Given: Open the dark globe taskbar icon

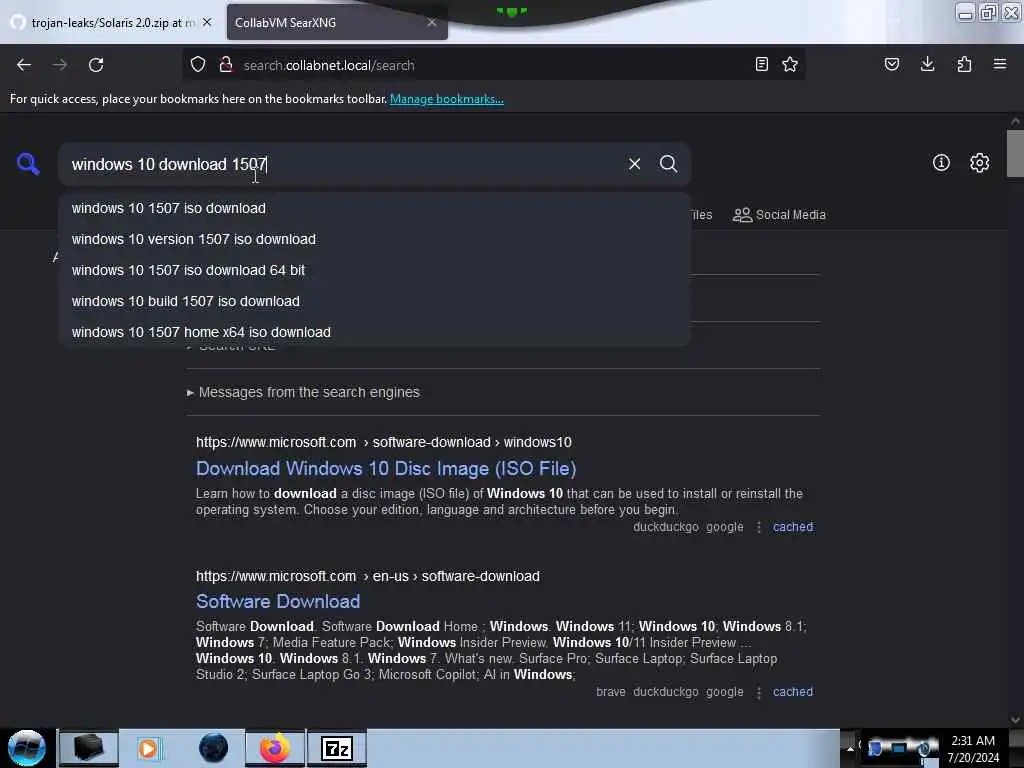Looking at the screenshot, I should [213, 748].
